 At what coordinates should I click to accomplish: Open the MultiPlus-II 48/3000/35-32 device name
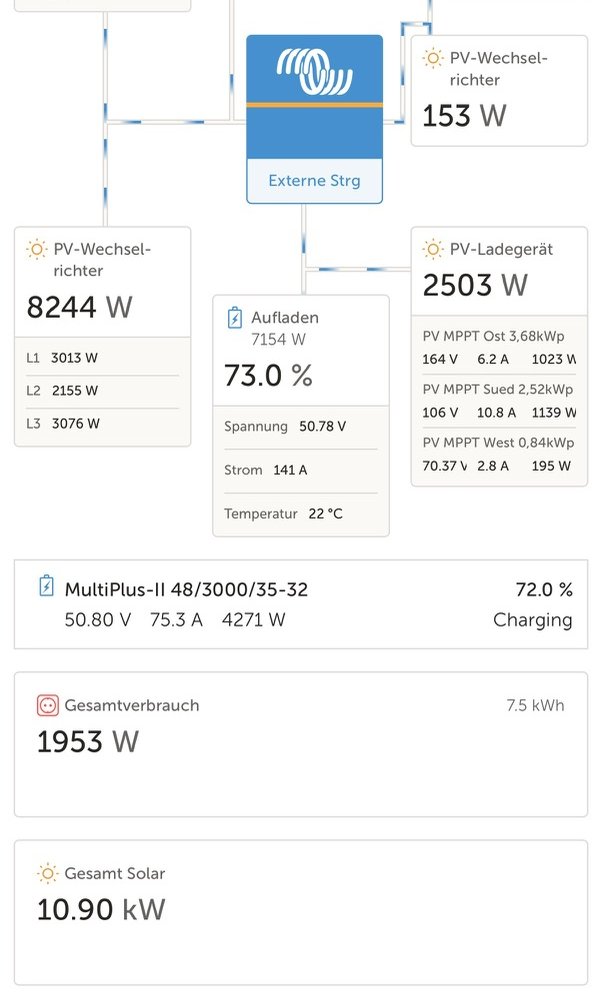click(x=186, y=589)
